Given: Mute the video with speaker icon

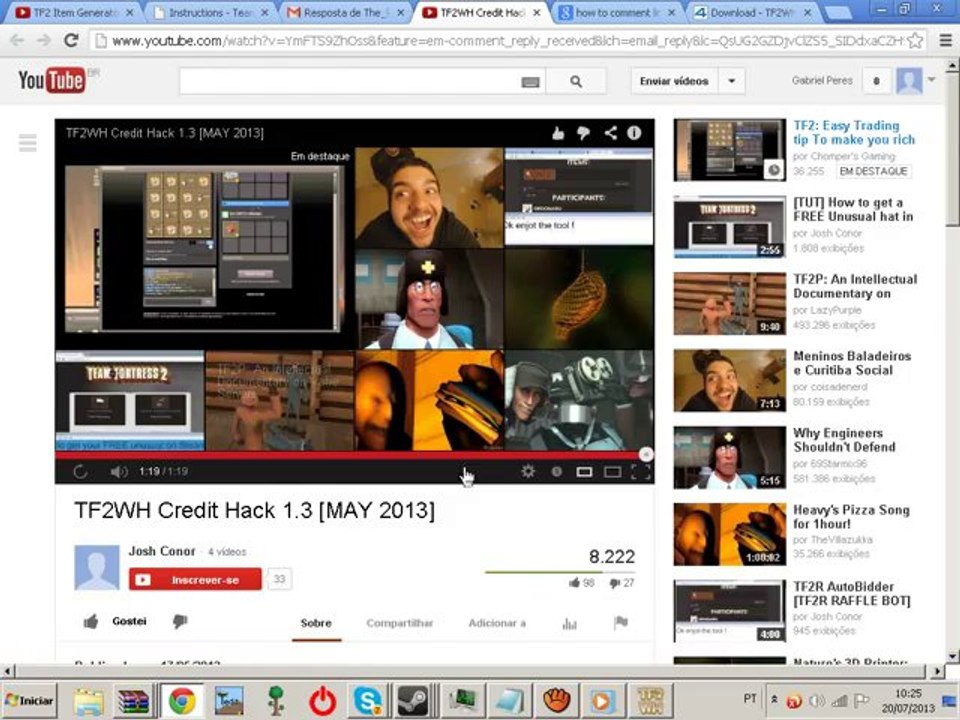Looking at the screenshot, I should pyautogui.click(x=119, y=471).
